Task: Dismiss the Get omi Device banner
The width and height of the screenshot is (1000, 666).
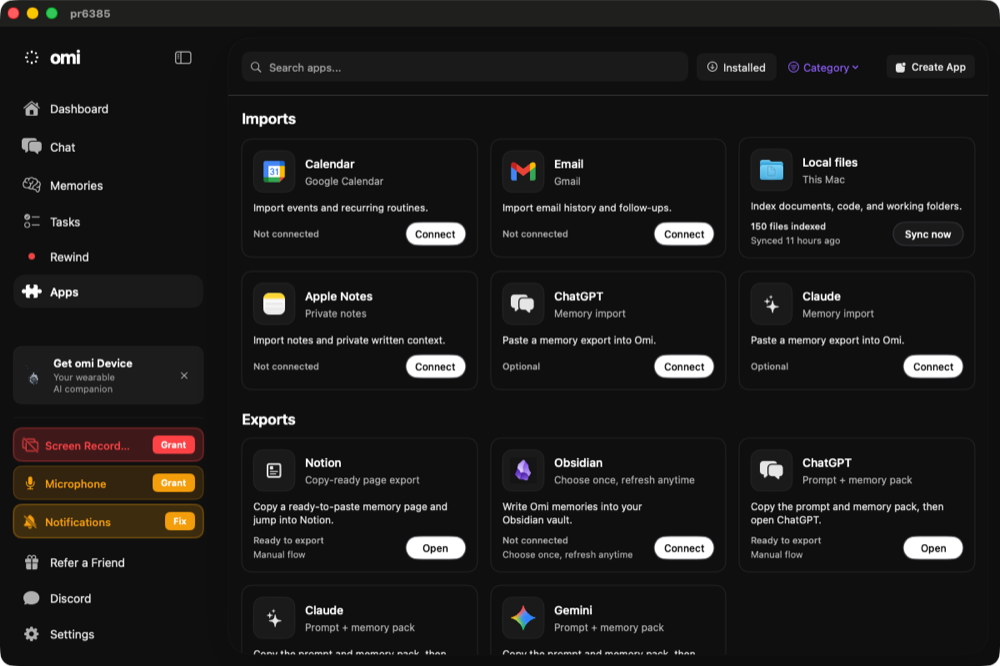Action: pos(184,376)
